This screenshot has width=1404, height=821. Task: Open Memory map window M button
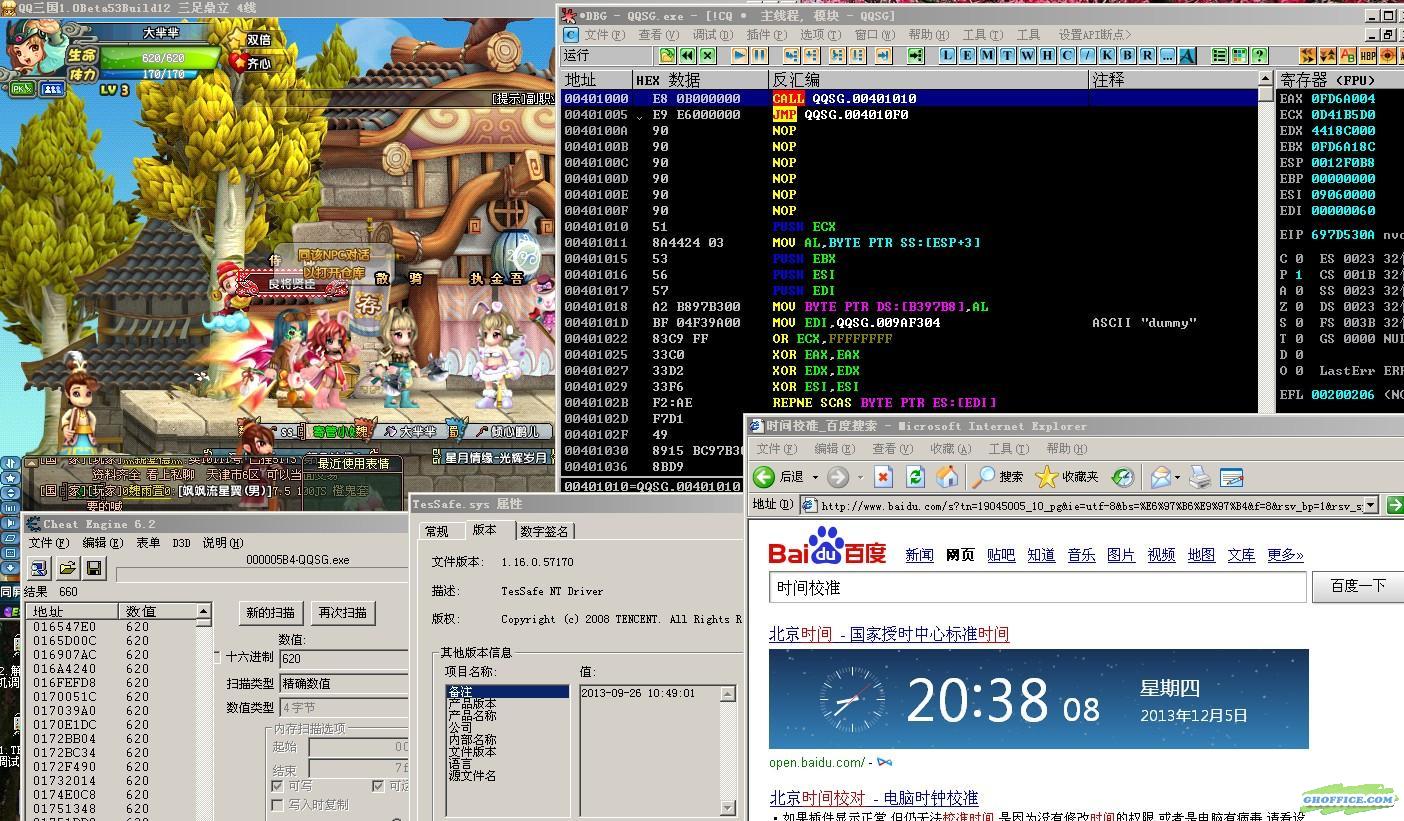987,55
